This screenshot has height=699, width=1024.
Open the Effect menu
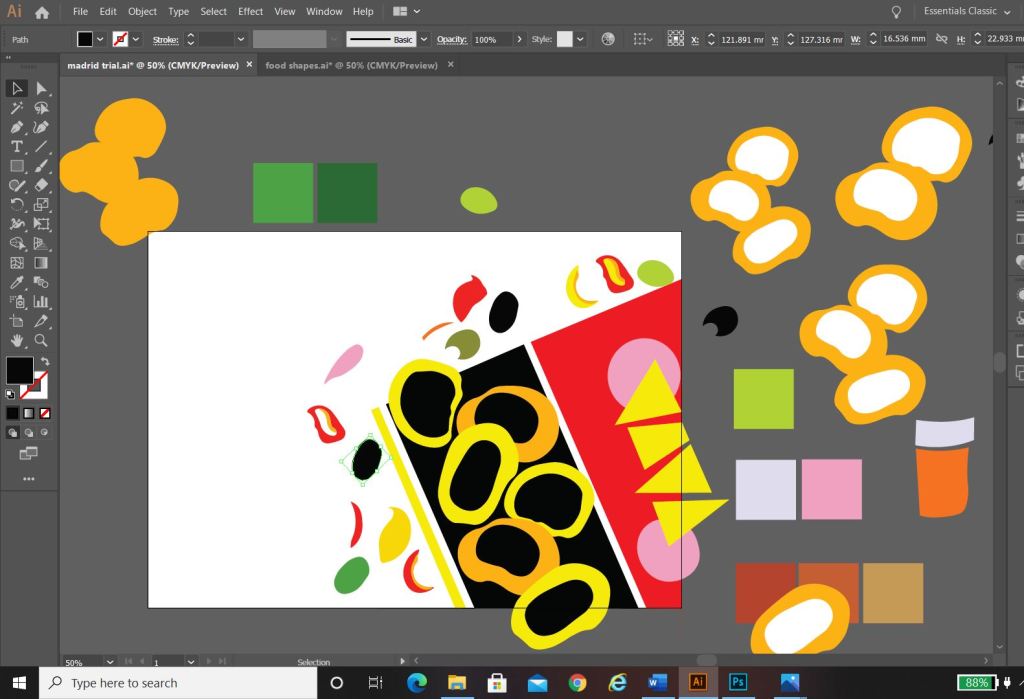[250, 12]
